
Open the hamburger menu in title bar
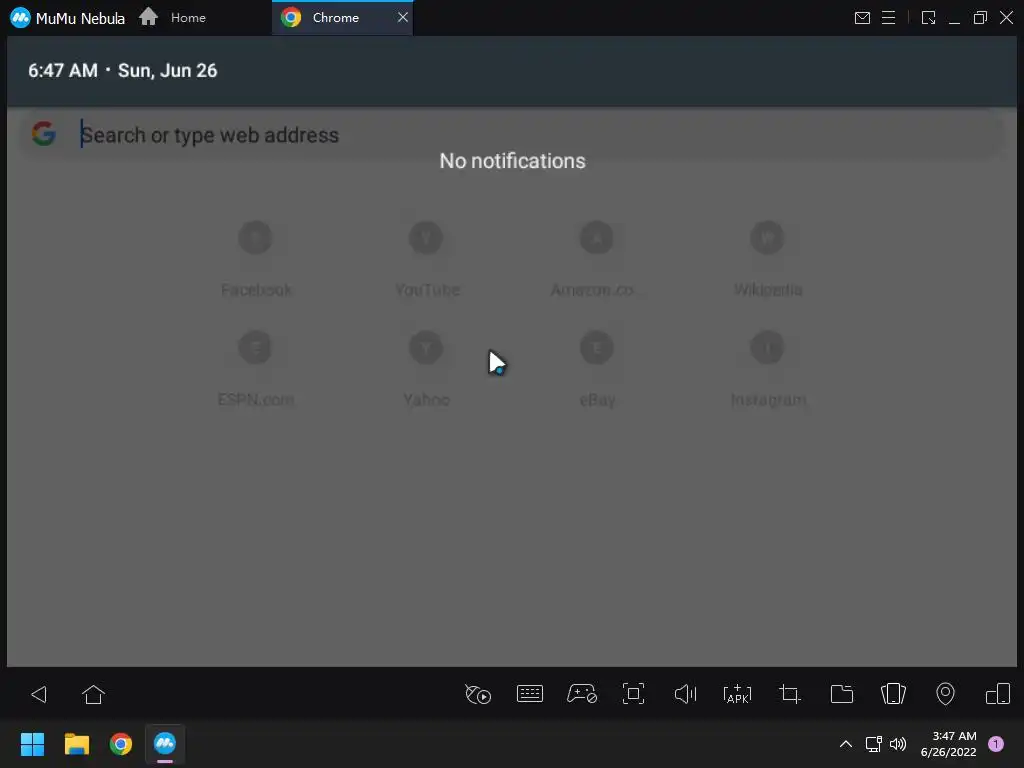click(x=888, y=18)
